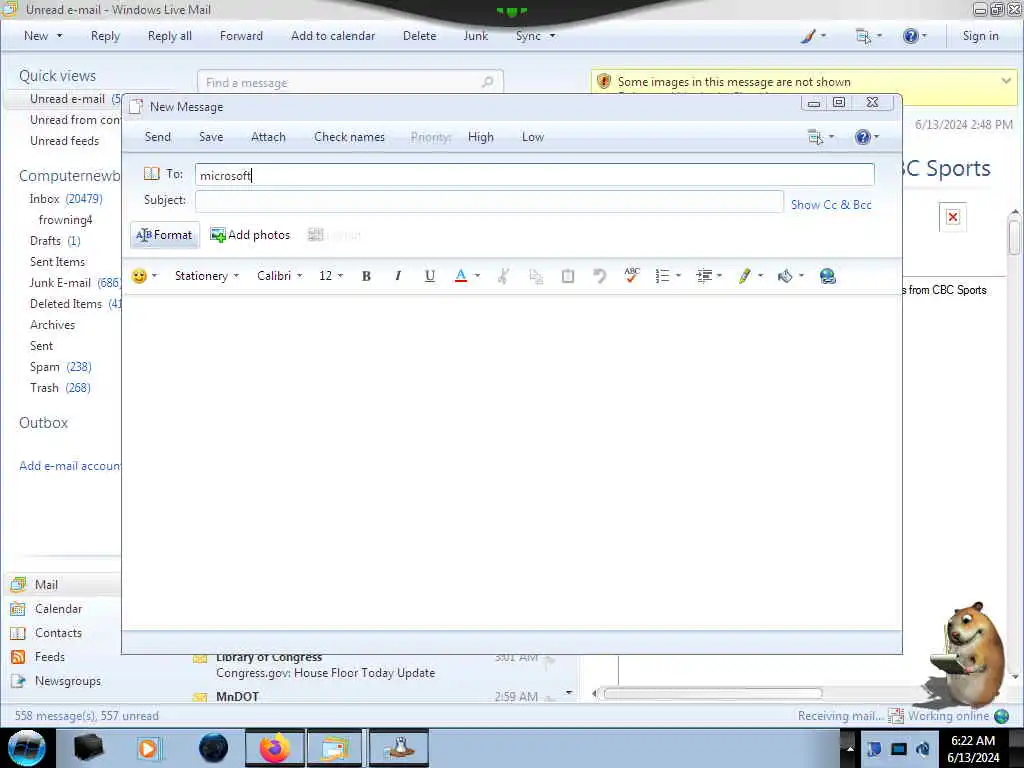
Task: Open the font size 12 dropdown
Action: pos(330,276)
